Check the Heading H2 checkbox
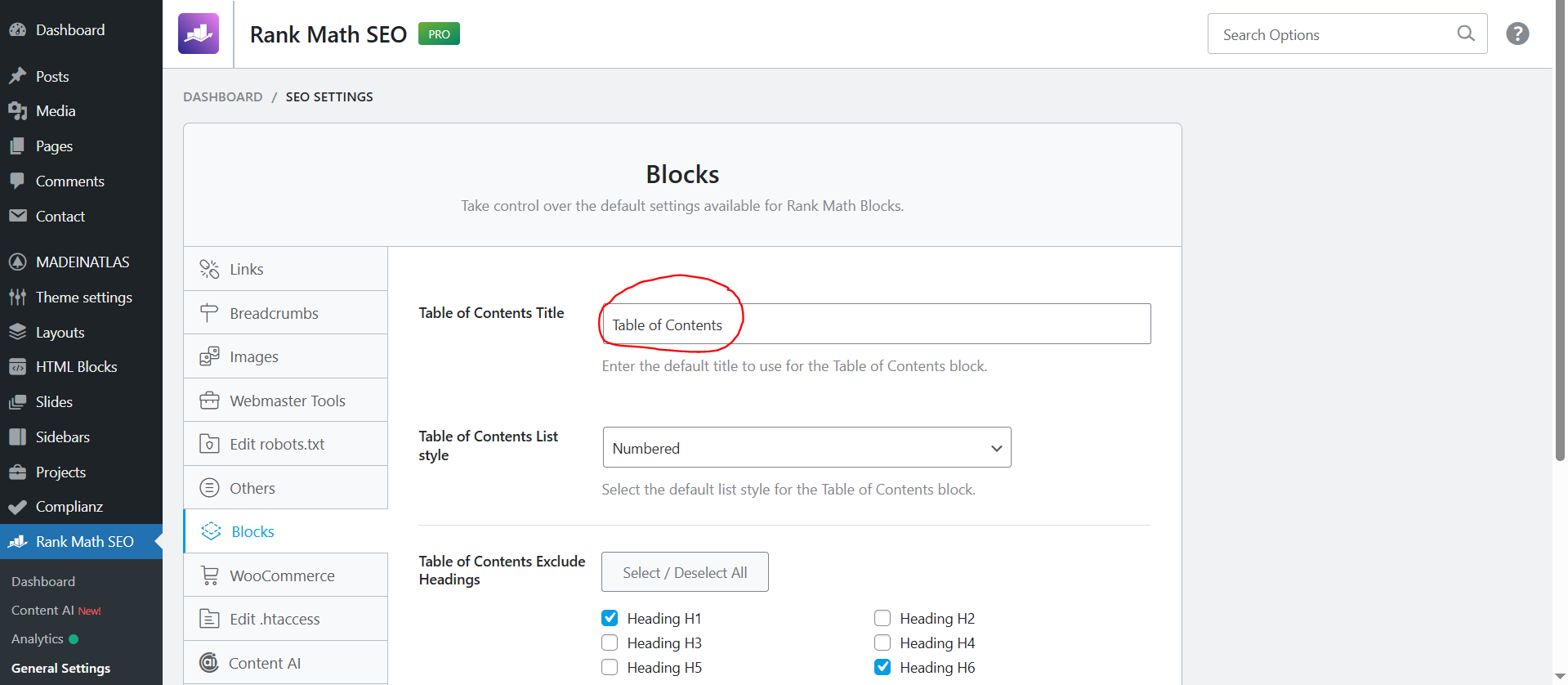This screenshot has width=1568, height=685. point(882,618)
